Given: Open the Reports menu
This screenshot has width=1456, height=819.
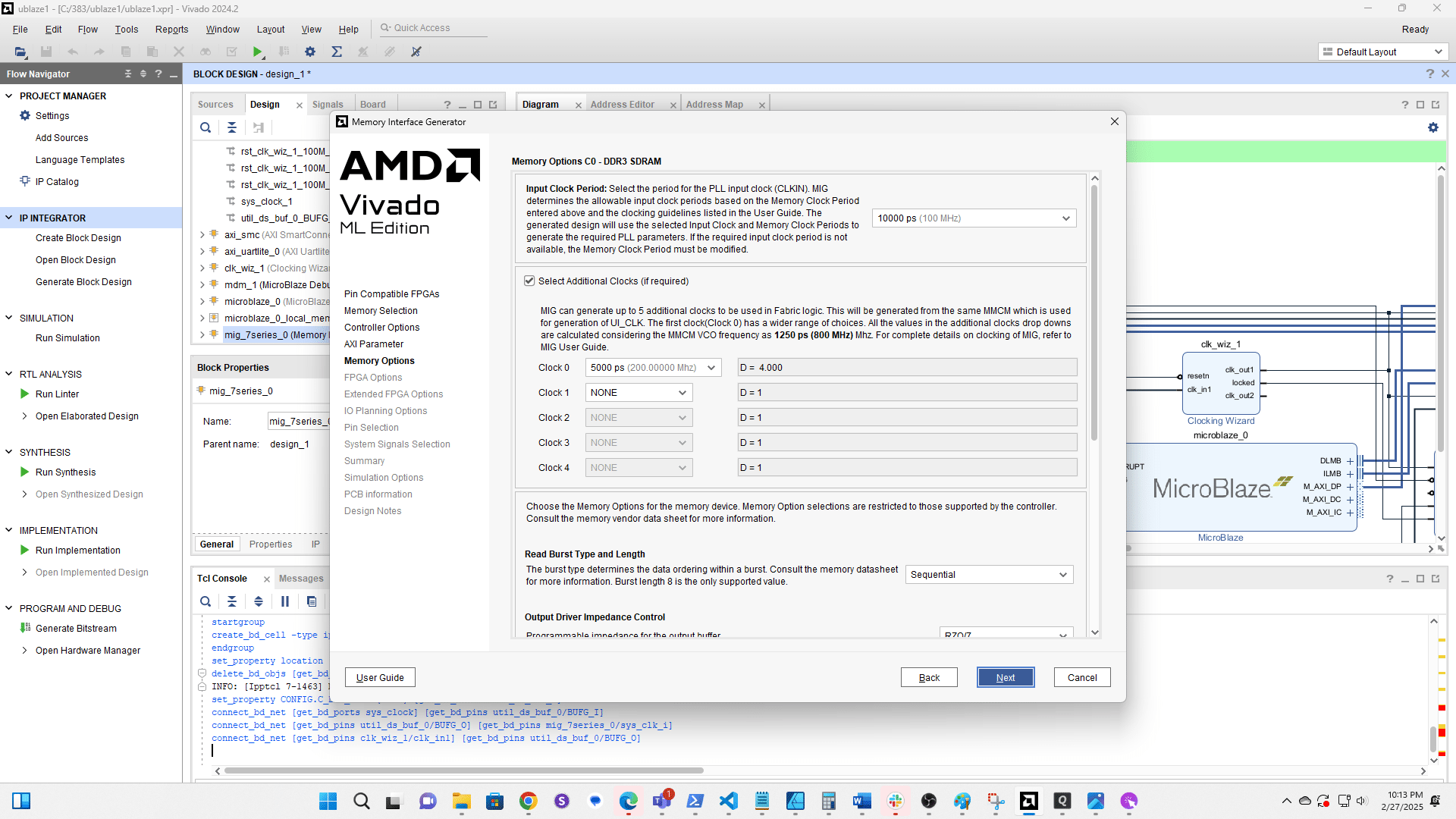Looking at the screenshot, I should point(171,29).
